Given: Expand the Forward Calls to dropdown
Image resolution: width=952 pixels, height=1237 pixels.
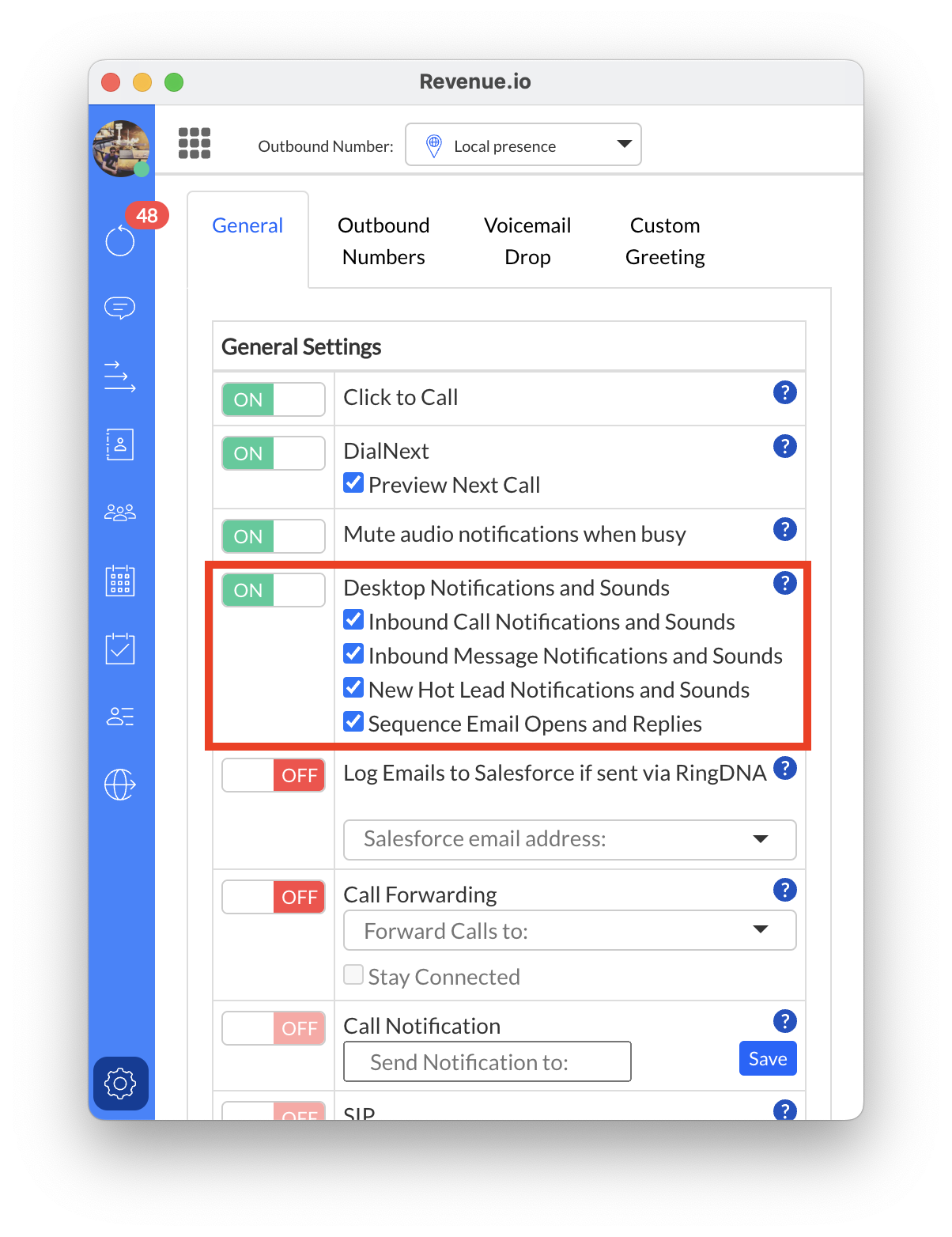Looking at the screenshot, I should click(x=569, y=931).
